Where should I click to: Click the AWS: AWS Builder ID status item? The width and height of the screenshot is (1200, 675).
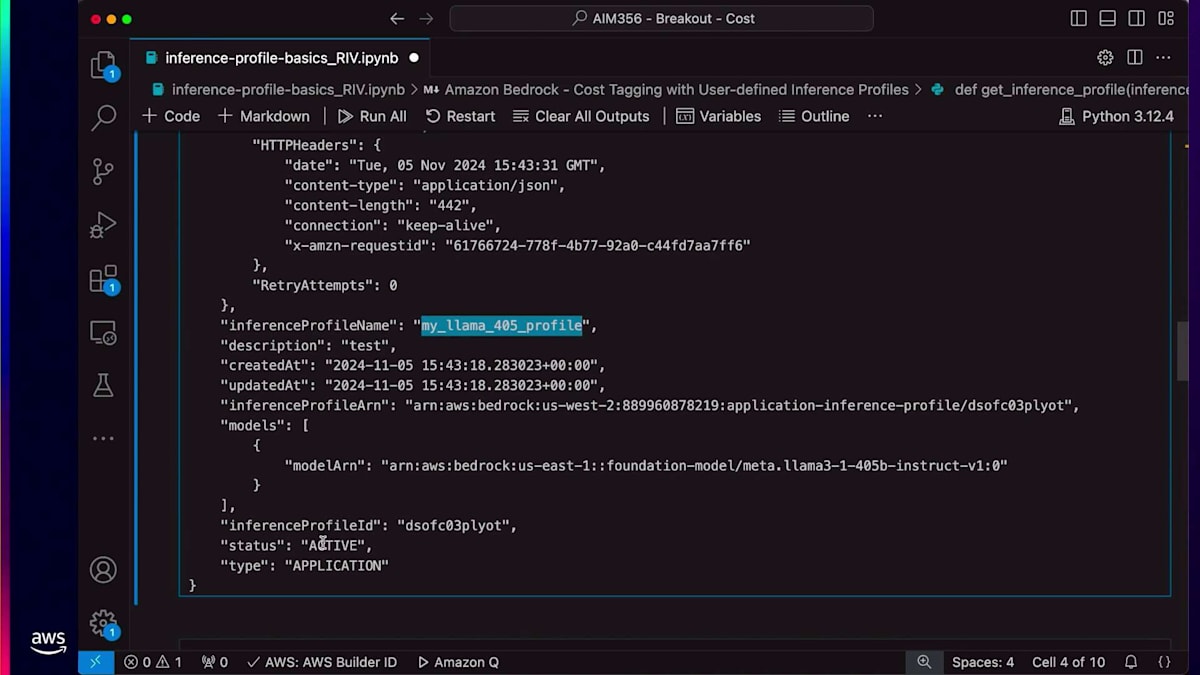click(x=322, y=662)
